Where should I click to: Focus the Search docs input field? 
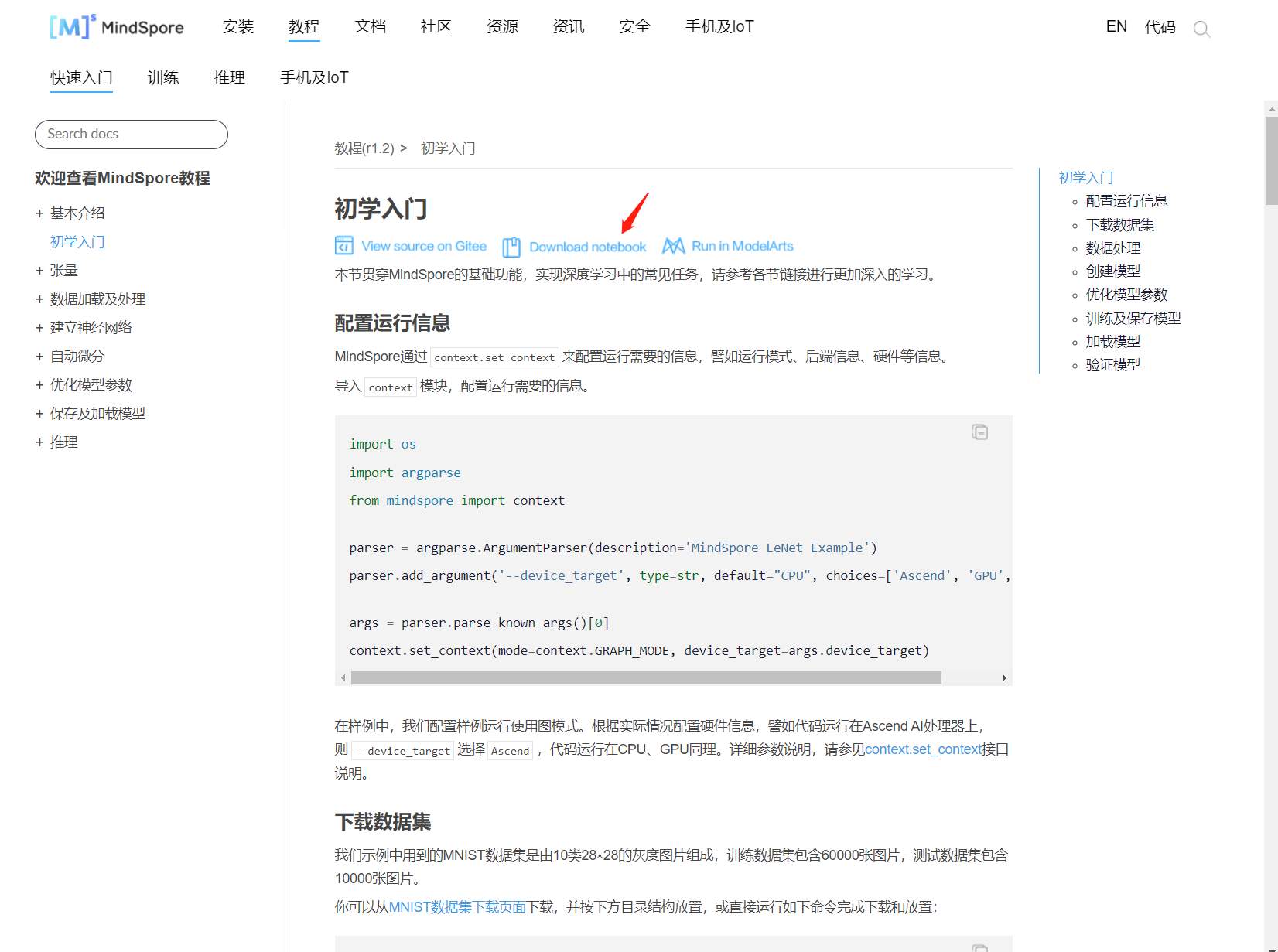(132, 134)
